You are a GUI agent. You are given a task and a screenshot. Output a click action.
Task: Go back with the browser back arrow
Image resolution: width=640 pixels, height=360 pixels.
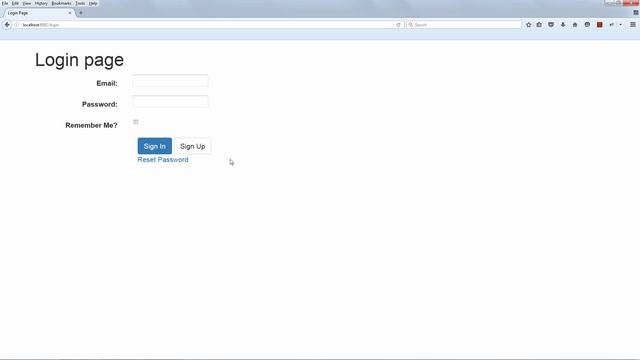click(7, 25)
